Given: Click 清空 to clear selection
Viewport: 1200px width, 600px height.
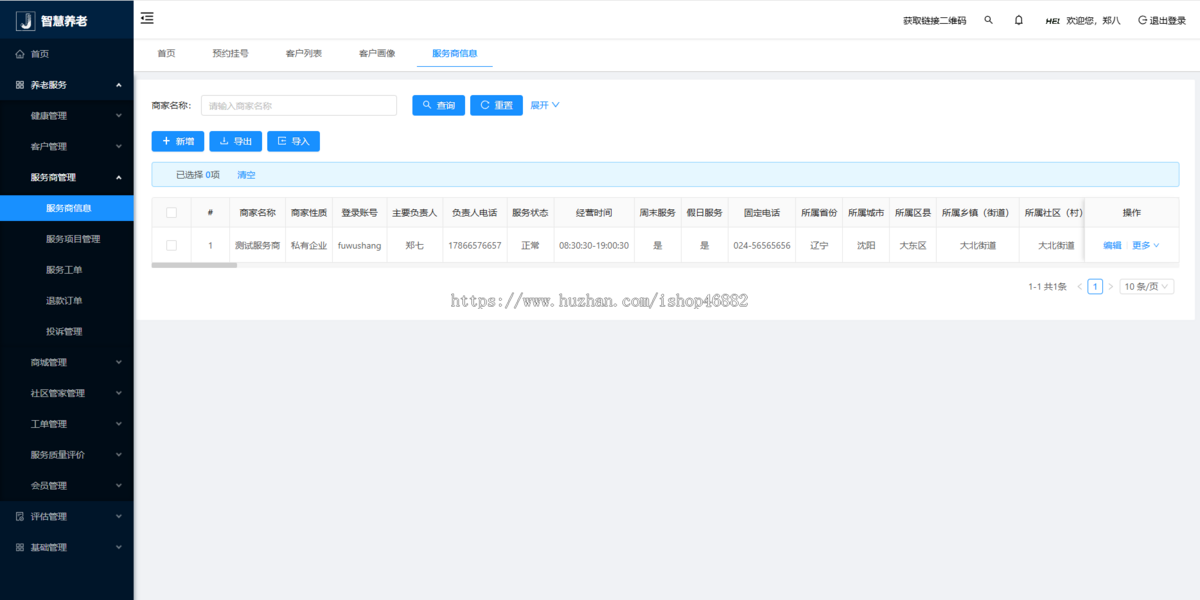Looking at the screenshot, I should [x=246, y=175].
